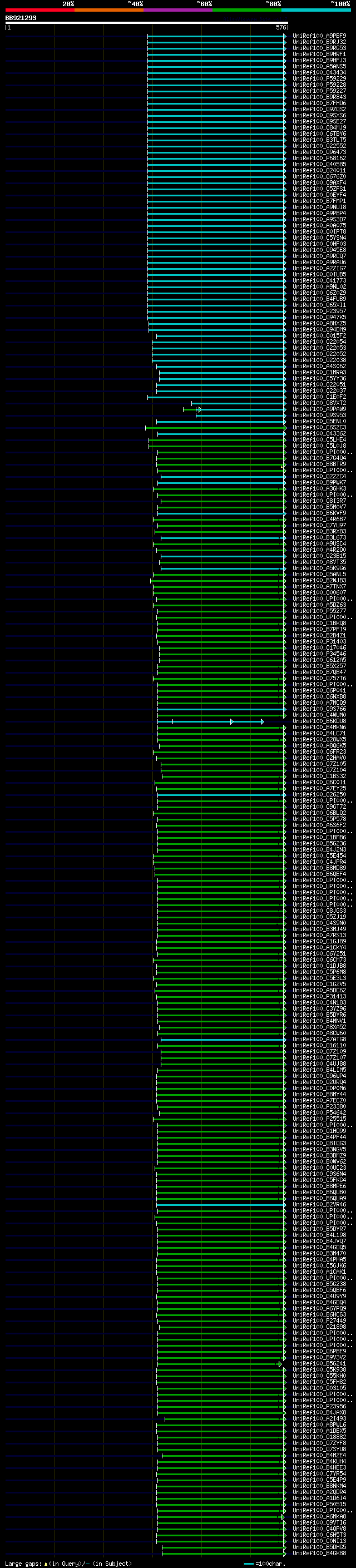Click the UniRef100_B3L673 subject name

coord(319,537)
